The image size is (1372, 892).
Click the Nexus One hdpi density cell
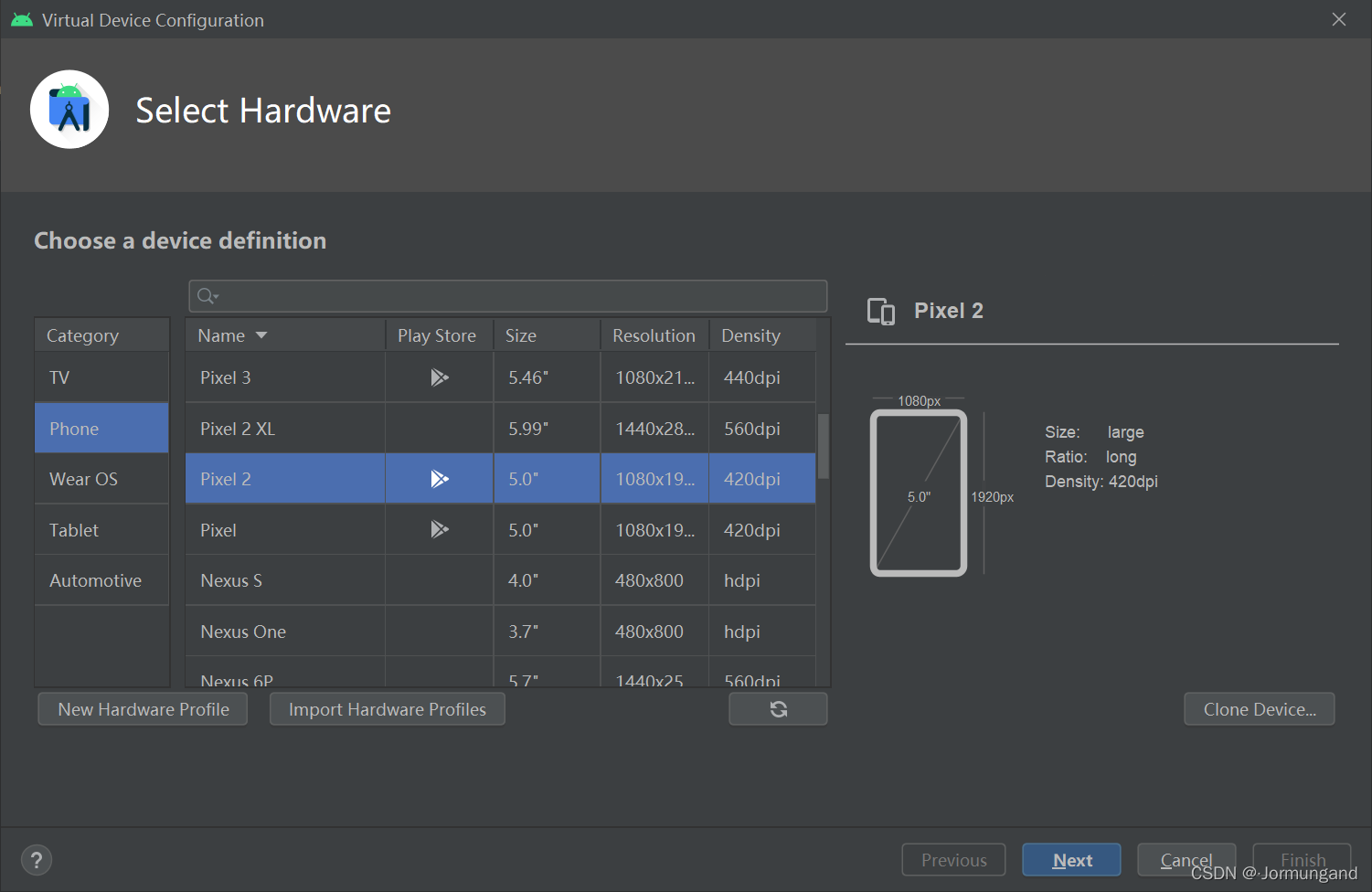762,632
